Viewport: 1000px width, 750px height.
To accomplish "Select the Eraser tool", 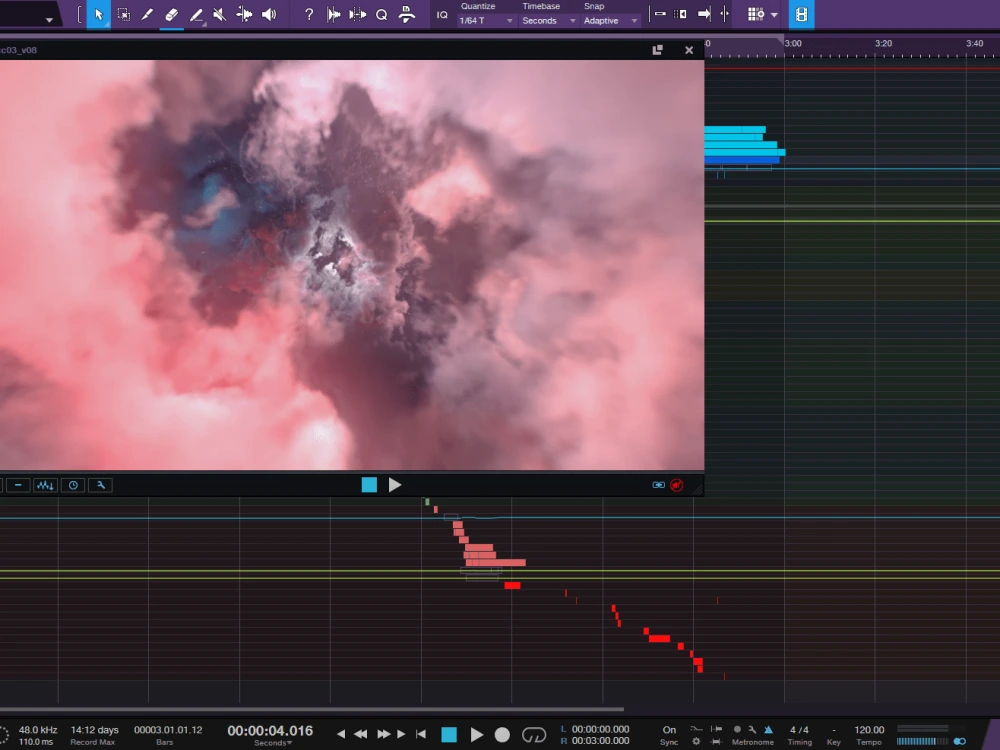I will (x=172, y=14).
